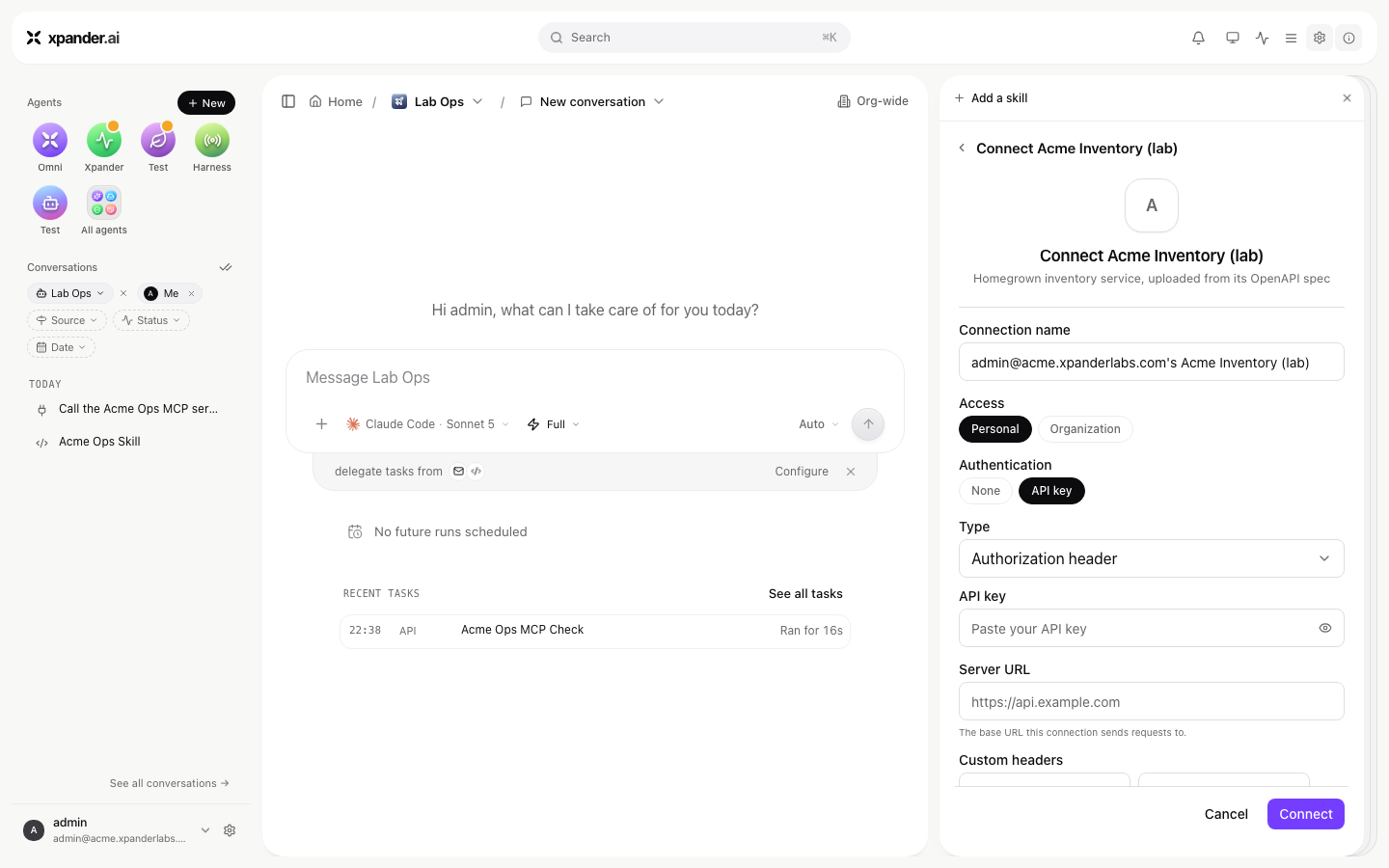Screen dimensions: 1389x868
Task: Add attachment with plus icon in message box
Action: [x=322, y=424]
